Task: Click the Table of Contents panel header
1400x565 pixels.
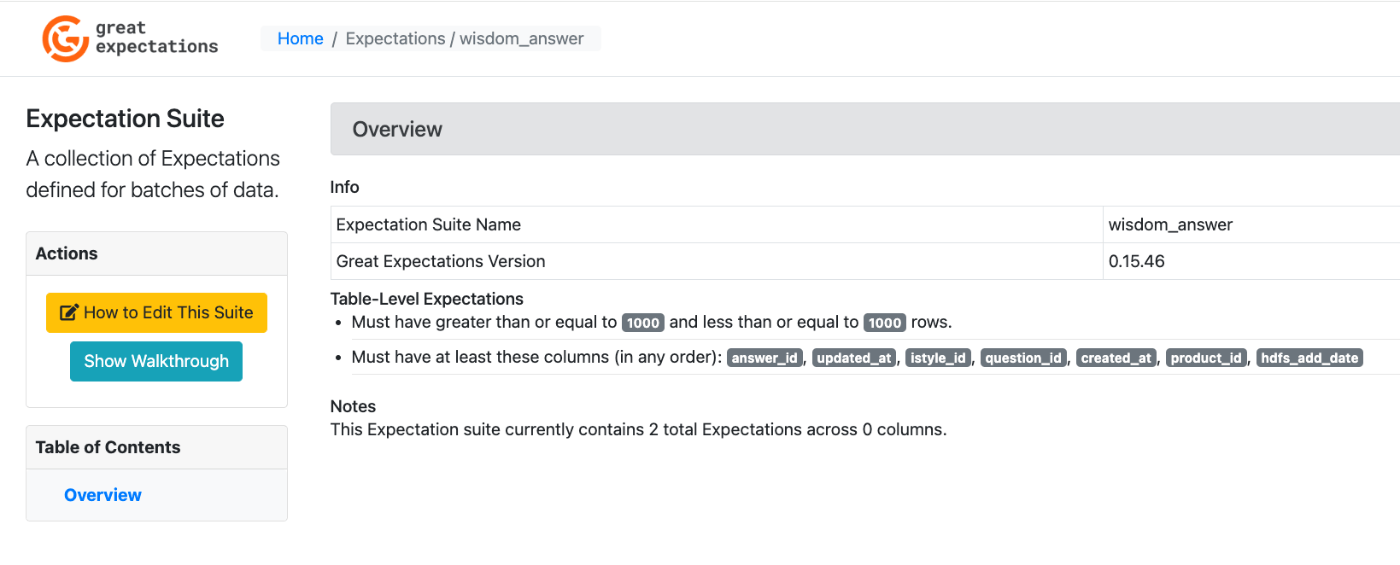Action: pyautogui.click(x=156, y=448)
